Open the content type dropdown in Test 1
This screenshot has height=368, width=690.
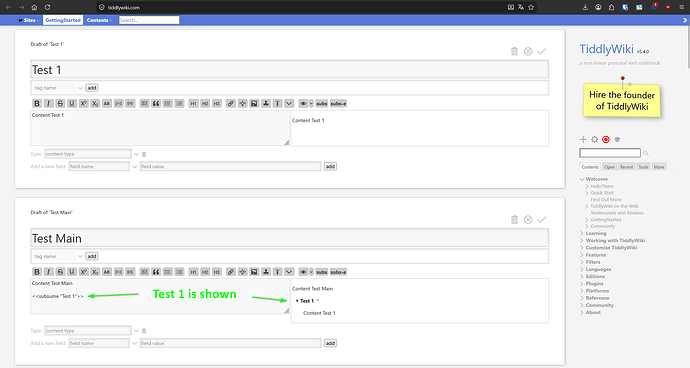tap(136, 154)
